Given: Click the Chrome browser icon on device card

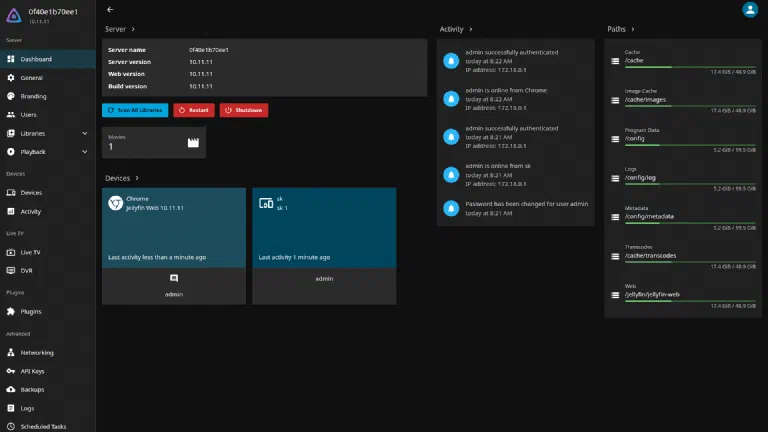Looking at the screenshot, I should click(x=116, y=203).
